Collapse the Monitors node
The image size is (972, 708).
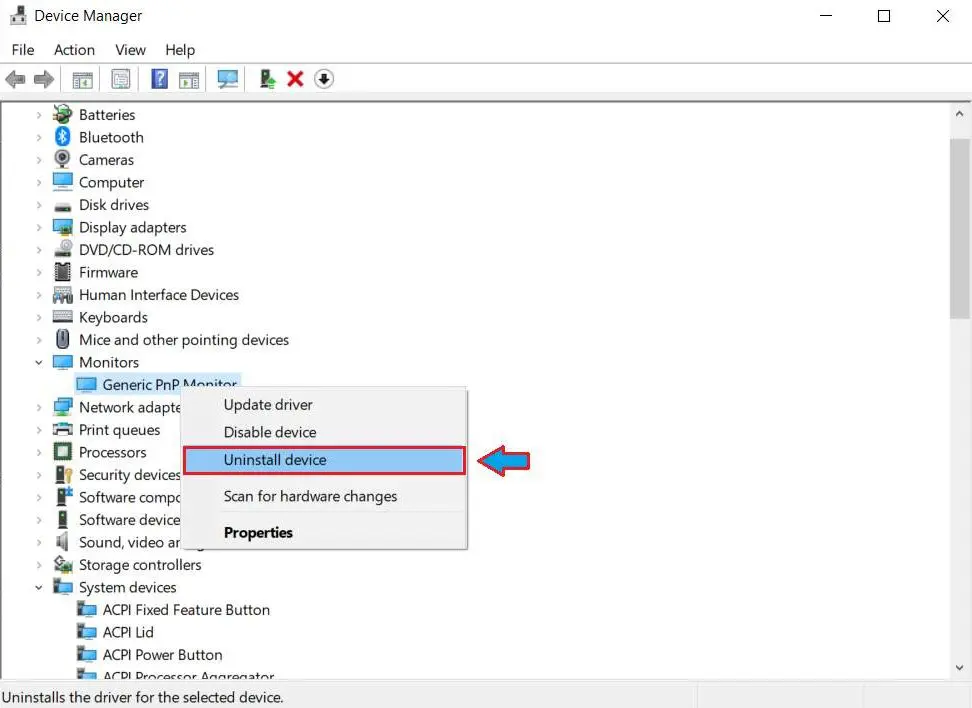pyautogui.click(x=38, y=362)
